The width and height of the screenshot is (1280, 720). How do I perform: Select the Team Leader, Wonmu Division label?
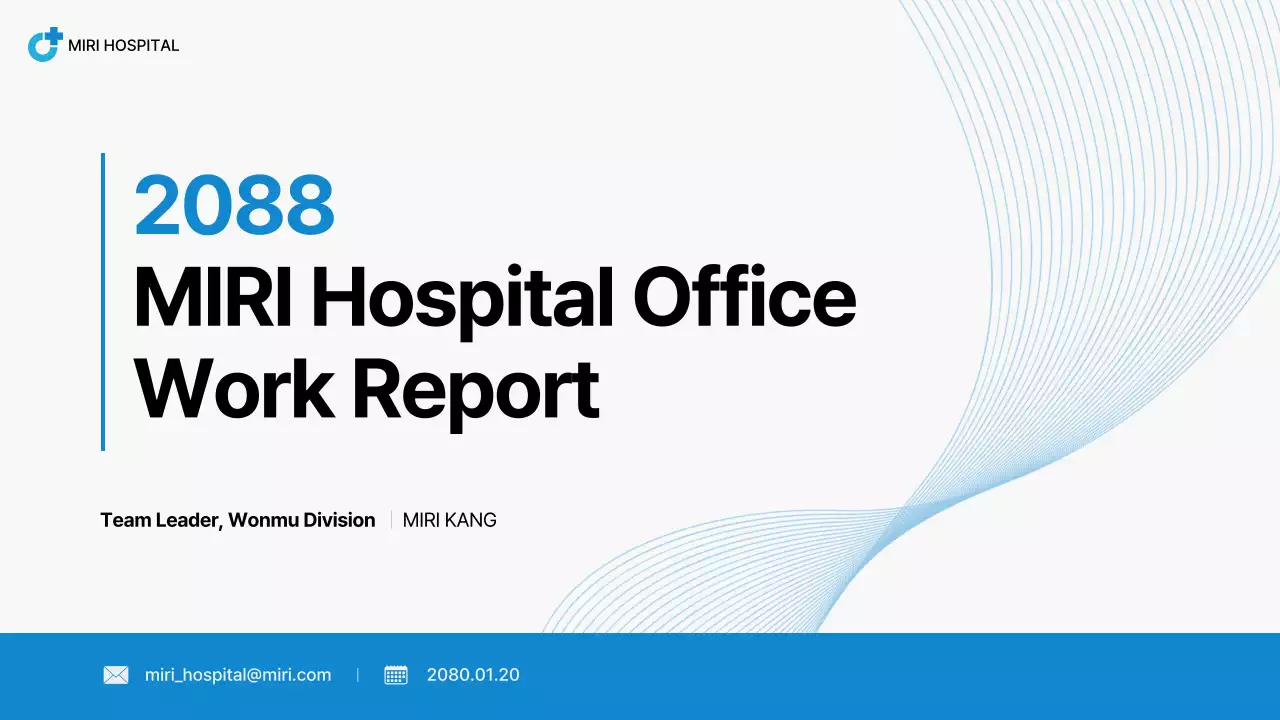[x=238, y=520]
